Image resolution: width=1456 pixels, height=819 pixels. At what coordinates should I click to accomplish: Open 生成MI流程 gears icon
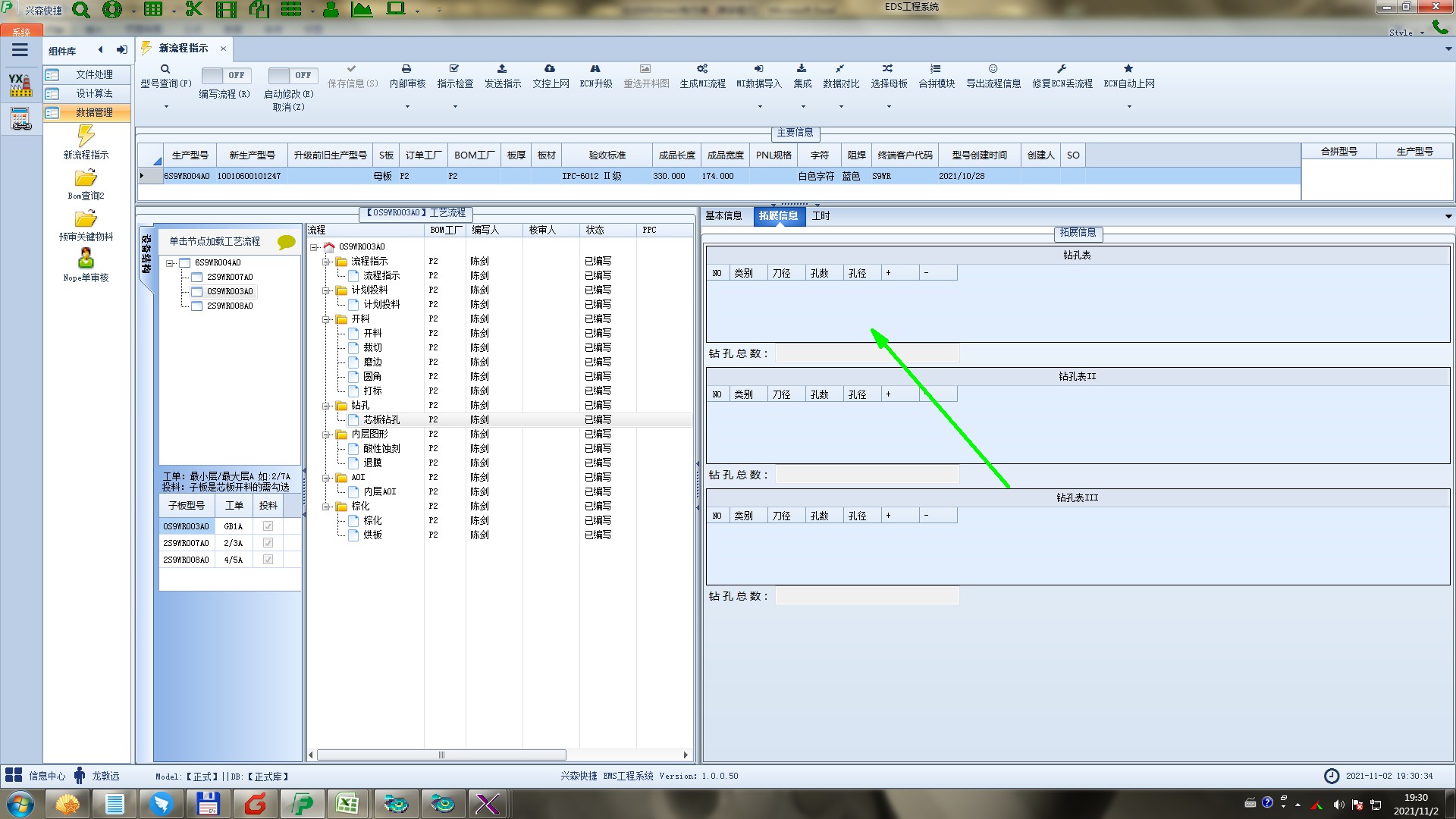[702, 69]
